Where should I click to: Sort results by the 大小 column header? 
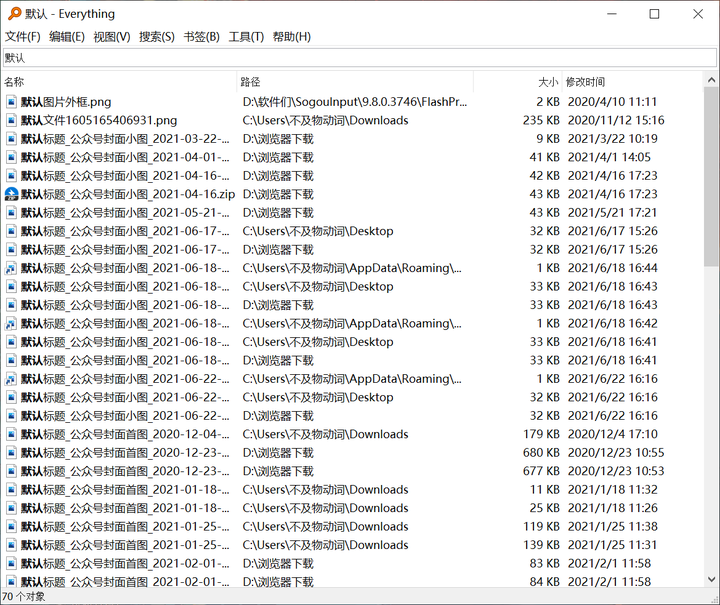tap(518, 82)
